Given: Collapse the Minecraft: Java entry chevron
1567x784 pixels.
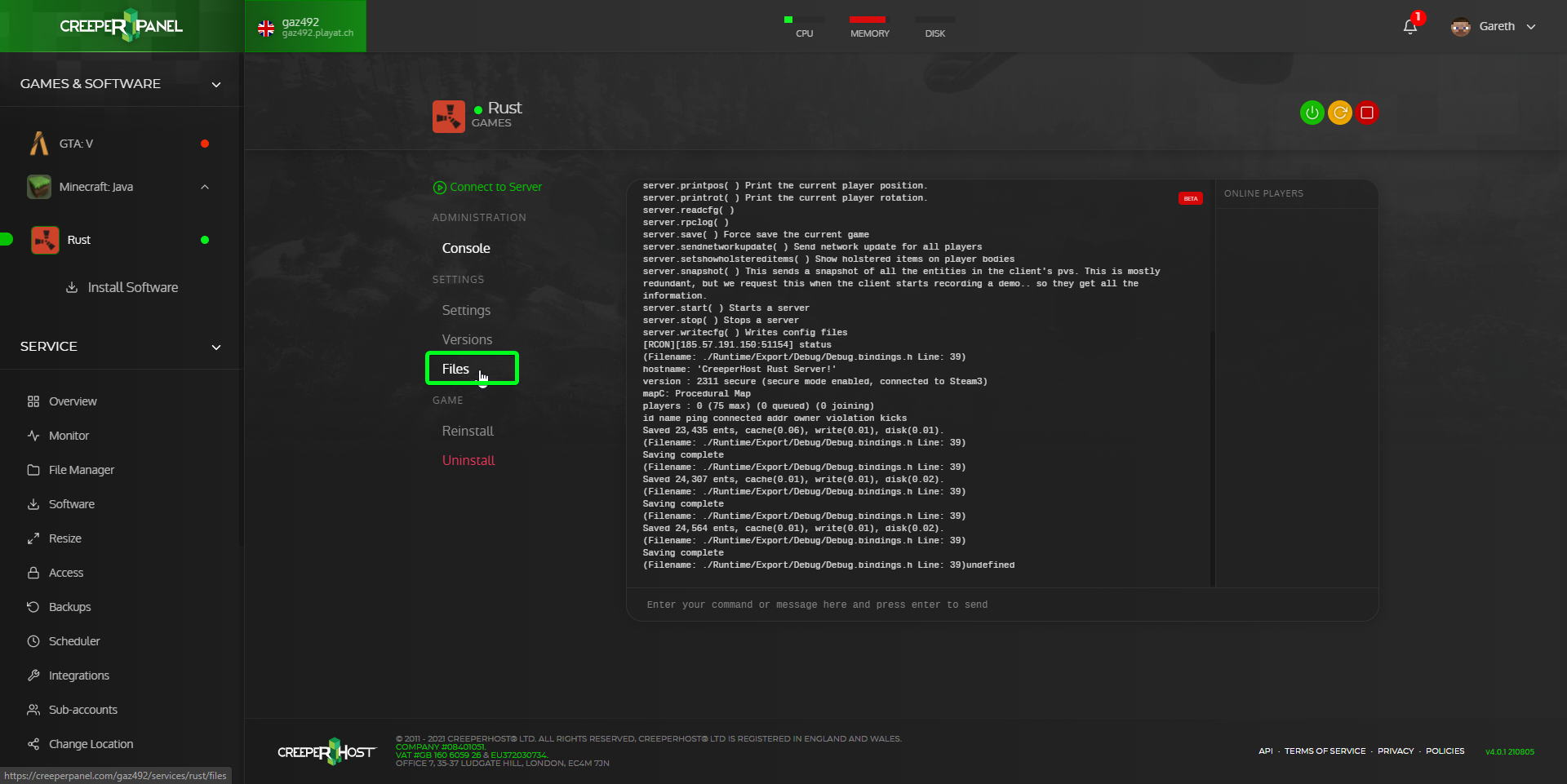Looking at the screenshot, I should (x=205, y=187).
